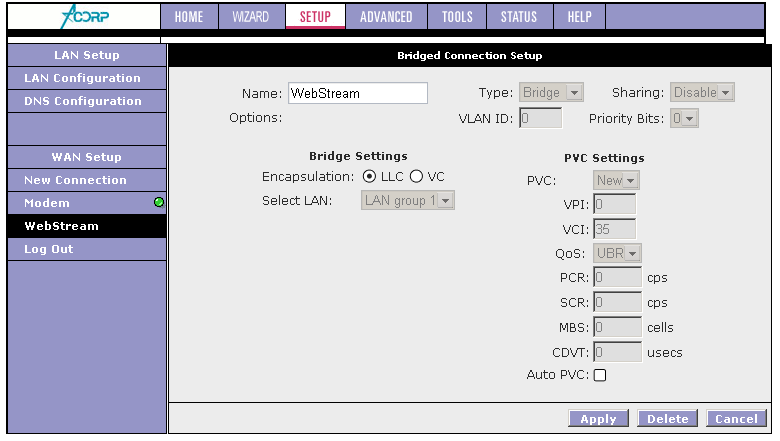Select VC encapsulation radio button

tap(417, 177)
